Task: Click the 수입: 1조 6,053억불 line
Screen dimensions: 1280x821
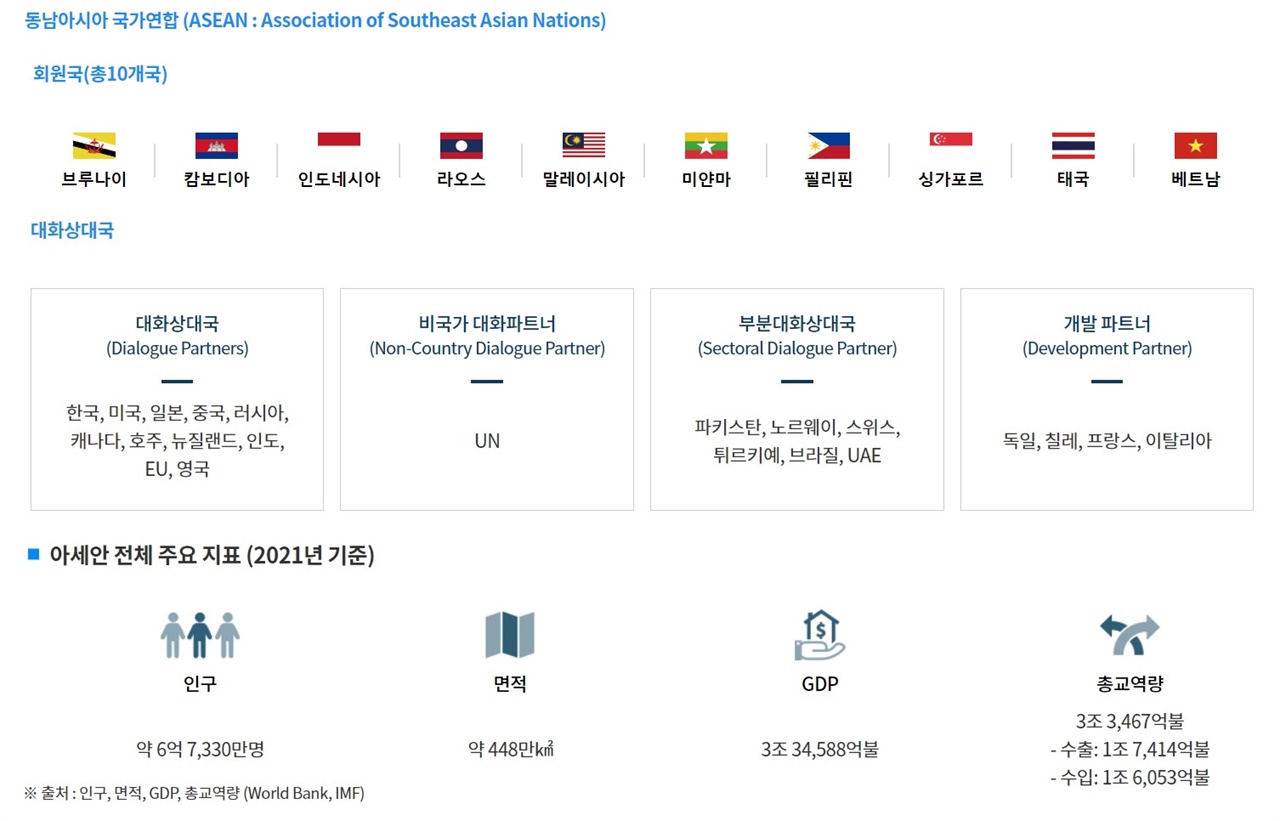Action: coord(1129,777)
